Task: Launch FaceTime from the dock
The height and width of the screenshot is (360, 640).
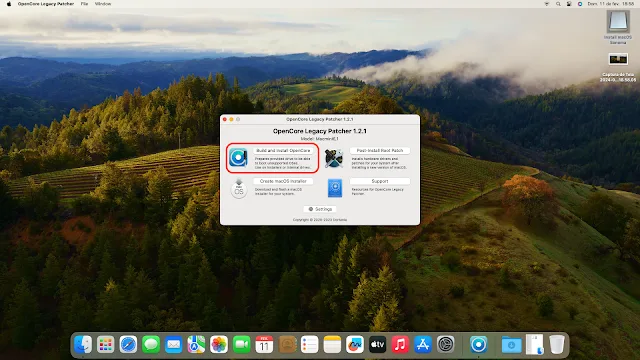Action: pyautogui.click(x=241, y=344)
